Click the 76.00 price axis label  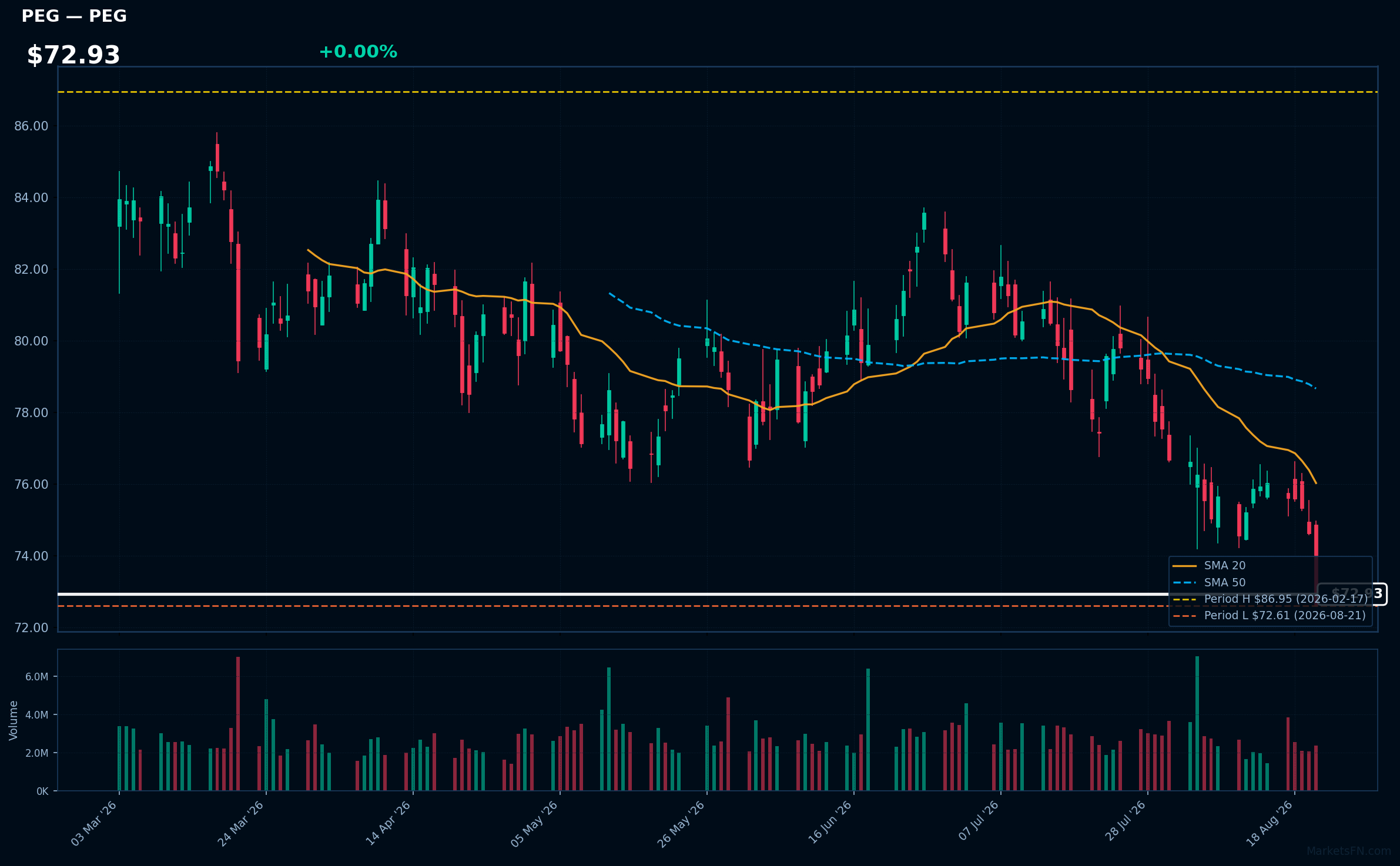[31, 485]
